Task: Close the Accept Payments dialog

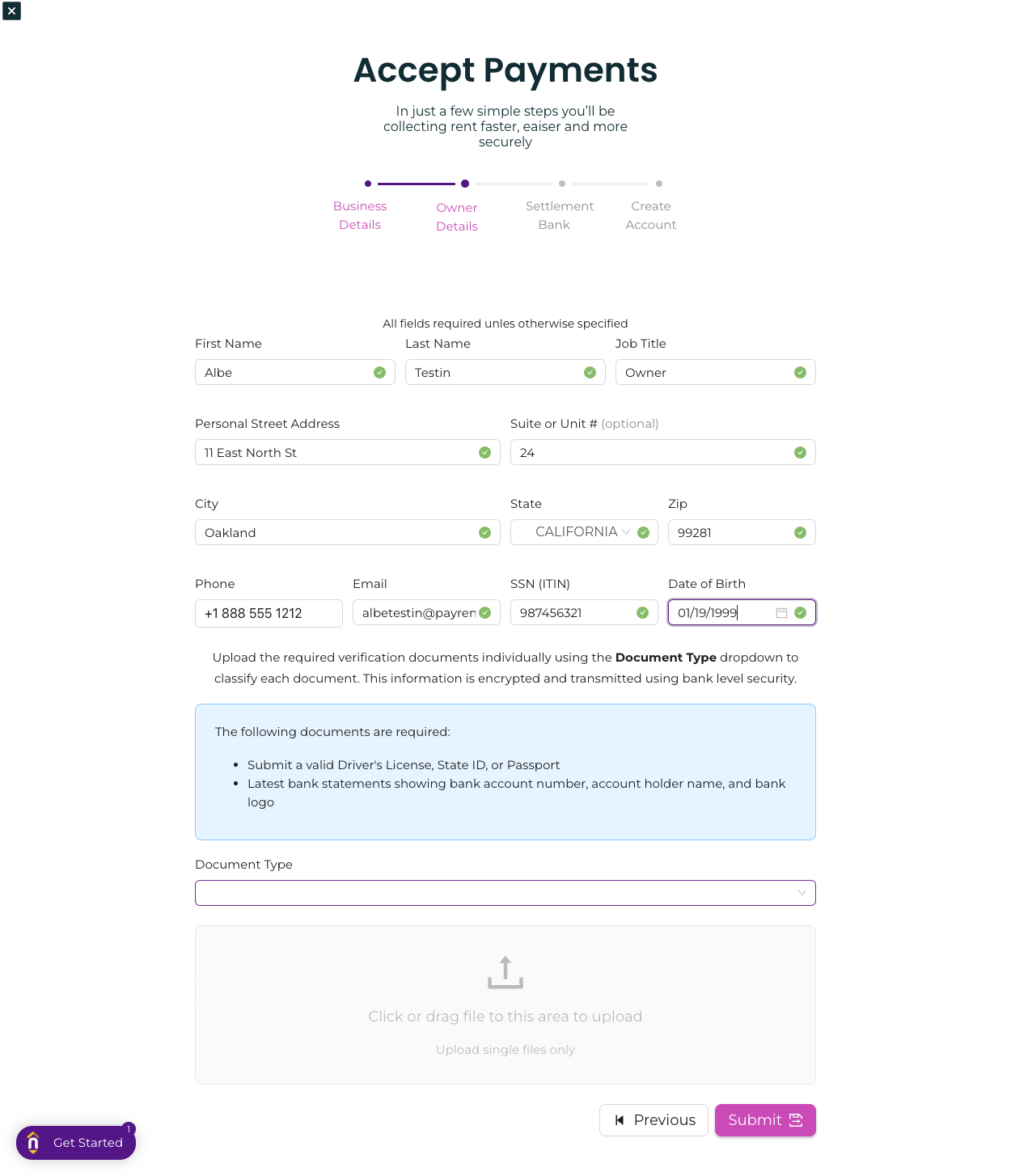Action: pyautogui.click(x=11, y=11)
